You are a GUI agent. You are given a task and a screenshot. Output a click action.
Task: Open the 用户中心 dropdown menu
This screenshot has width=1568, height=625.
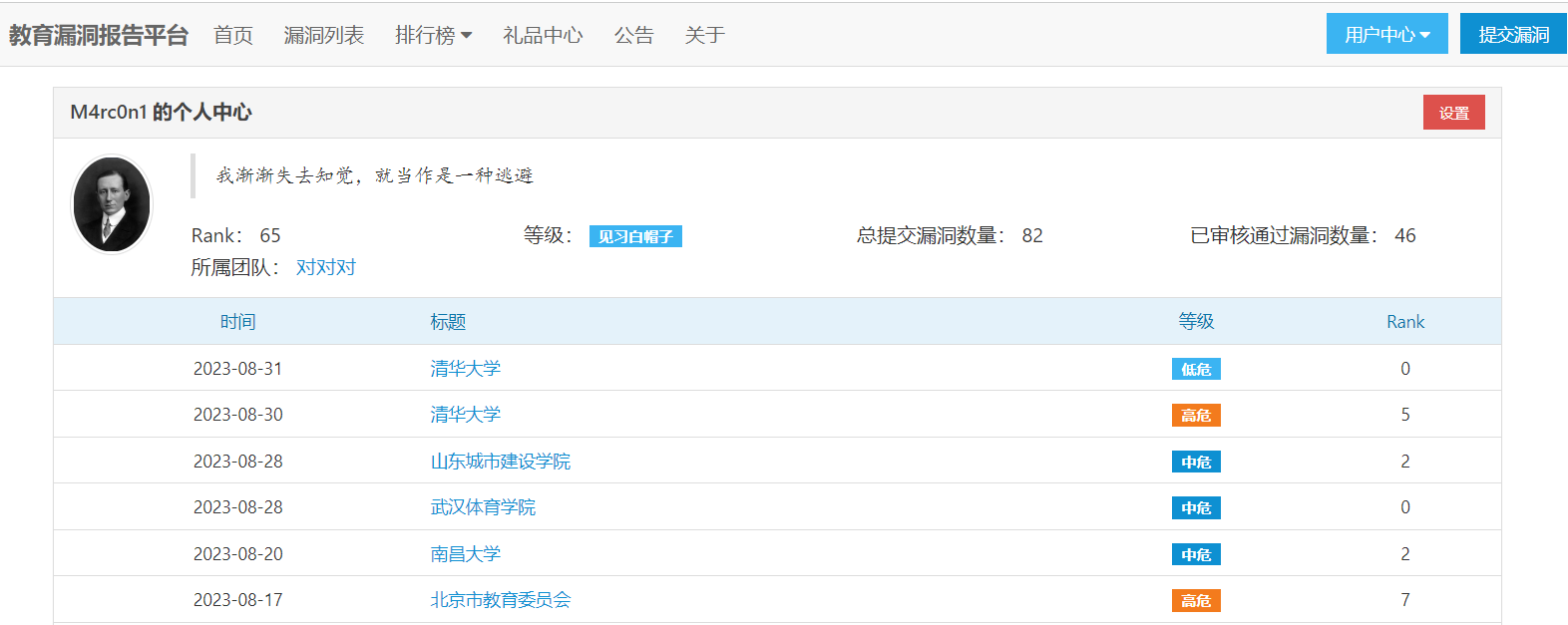pyautogui.click(x=1386, y=35)
